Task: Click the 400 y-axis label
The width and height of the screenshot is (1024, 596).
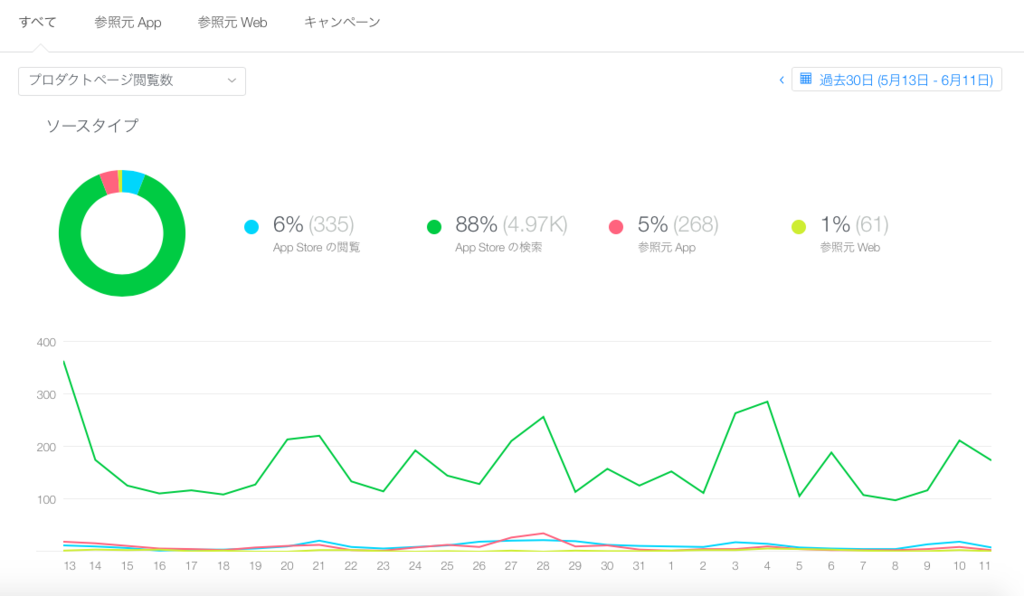Action: (x=46, y=342)
